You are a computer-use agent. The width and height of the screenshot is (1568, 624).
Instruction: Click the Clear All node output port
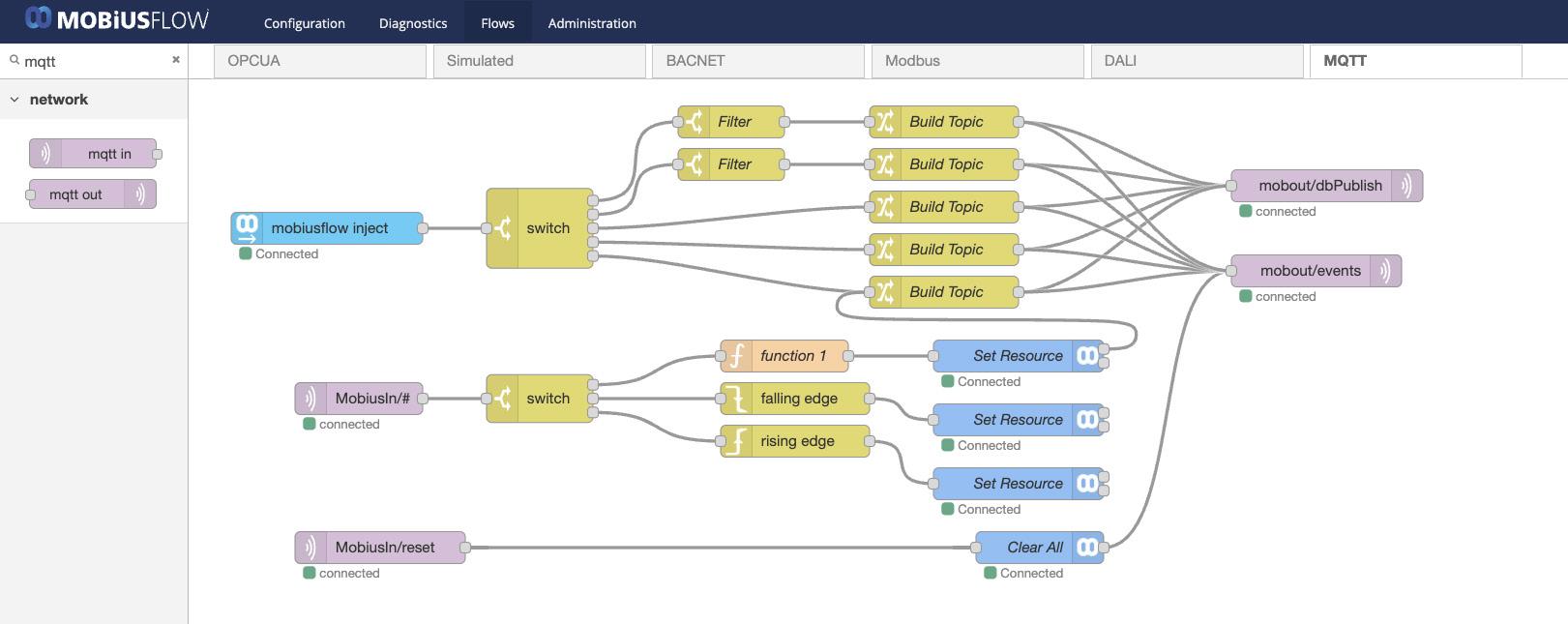(1104, 548)
